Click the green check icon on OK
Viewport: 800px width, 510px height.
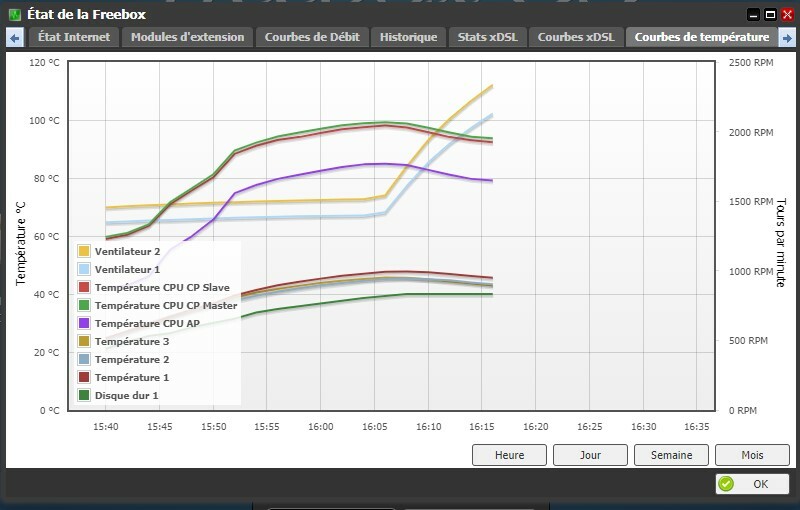[726, 484]
